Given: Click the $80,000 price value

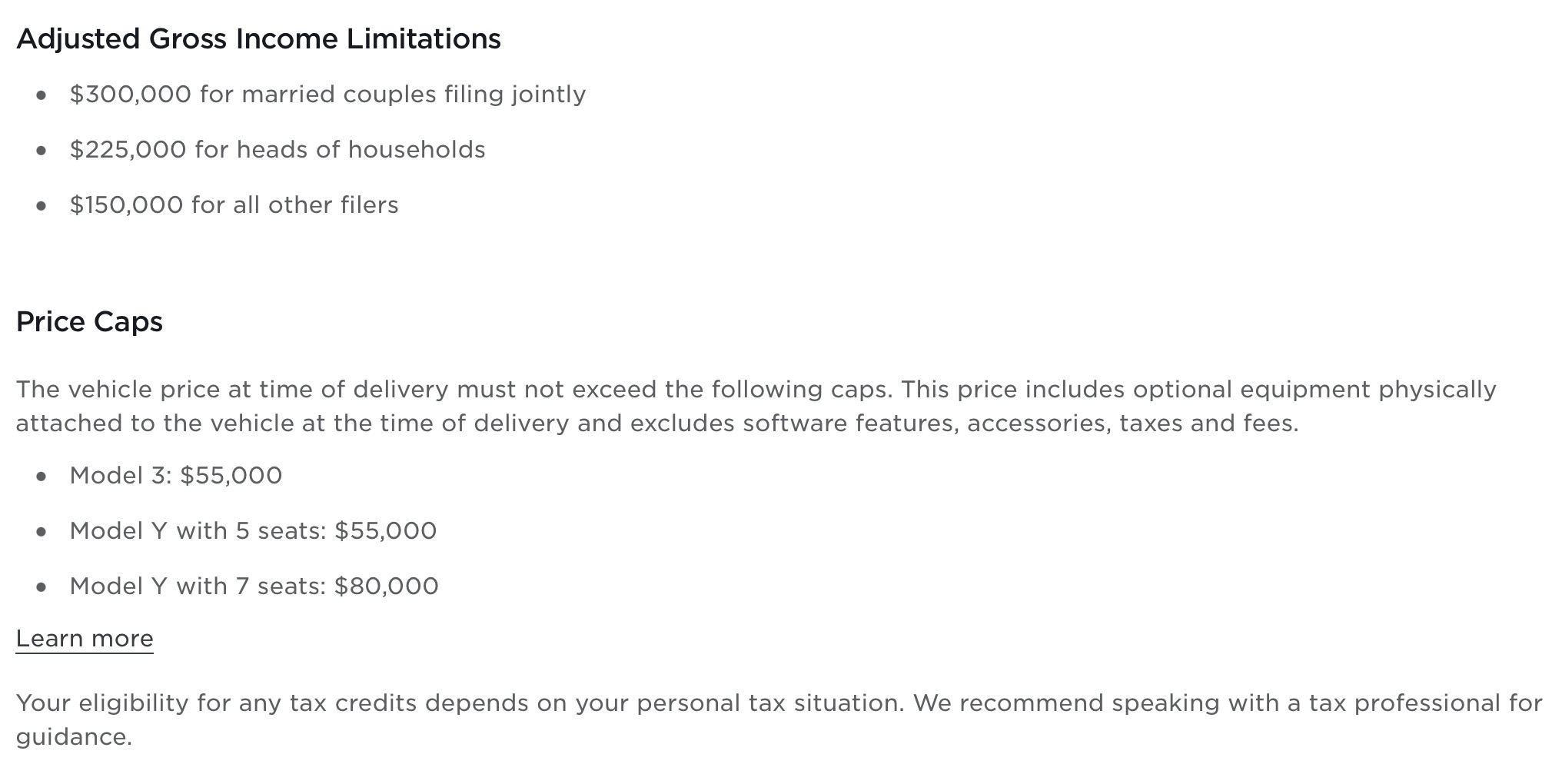Looking at the screenshot, I should pos(387,586).
